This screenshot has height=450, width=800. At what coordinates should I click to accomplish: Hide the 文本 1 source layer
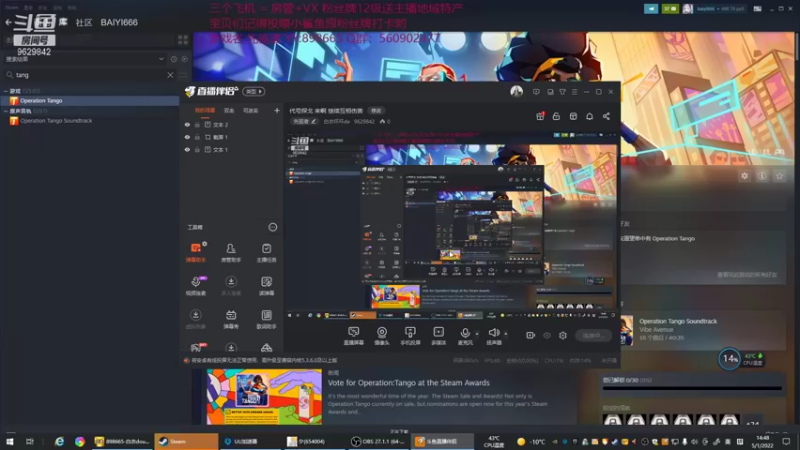point(187,149)
